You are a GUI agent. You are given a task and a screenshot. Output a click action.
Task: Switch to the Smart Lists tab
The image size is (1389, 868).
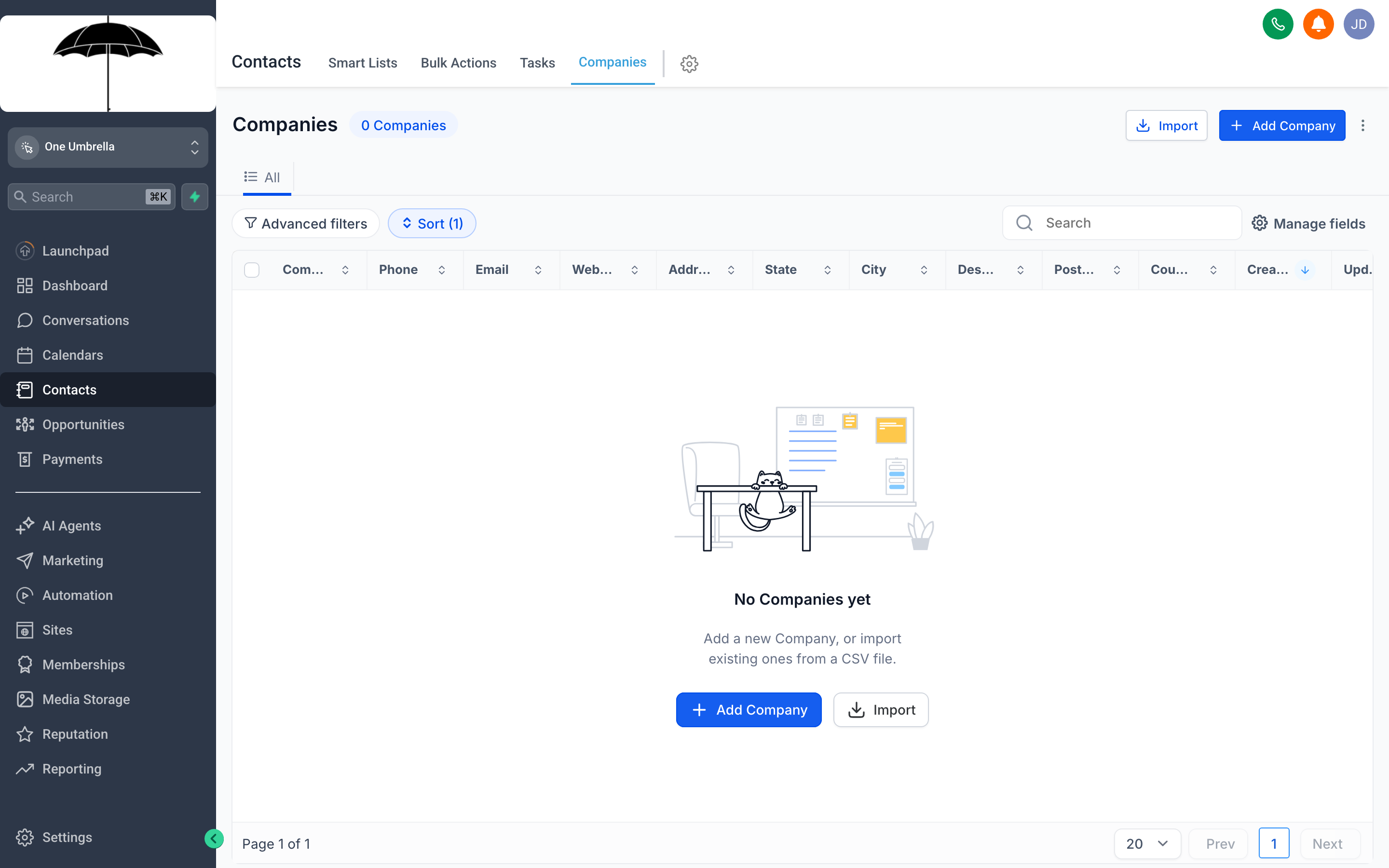[362, 63]
